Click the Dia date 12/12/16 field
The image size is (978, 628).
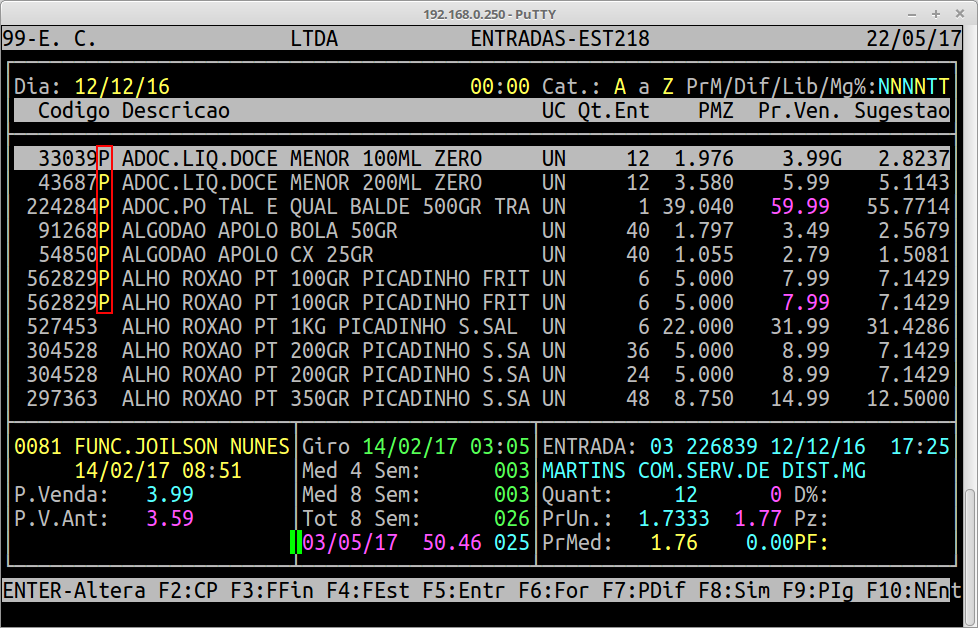[x=122, y=87]
